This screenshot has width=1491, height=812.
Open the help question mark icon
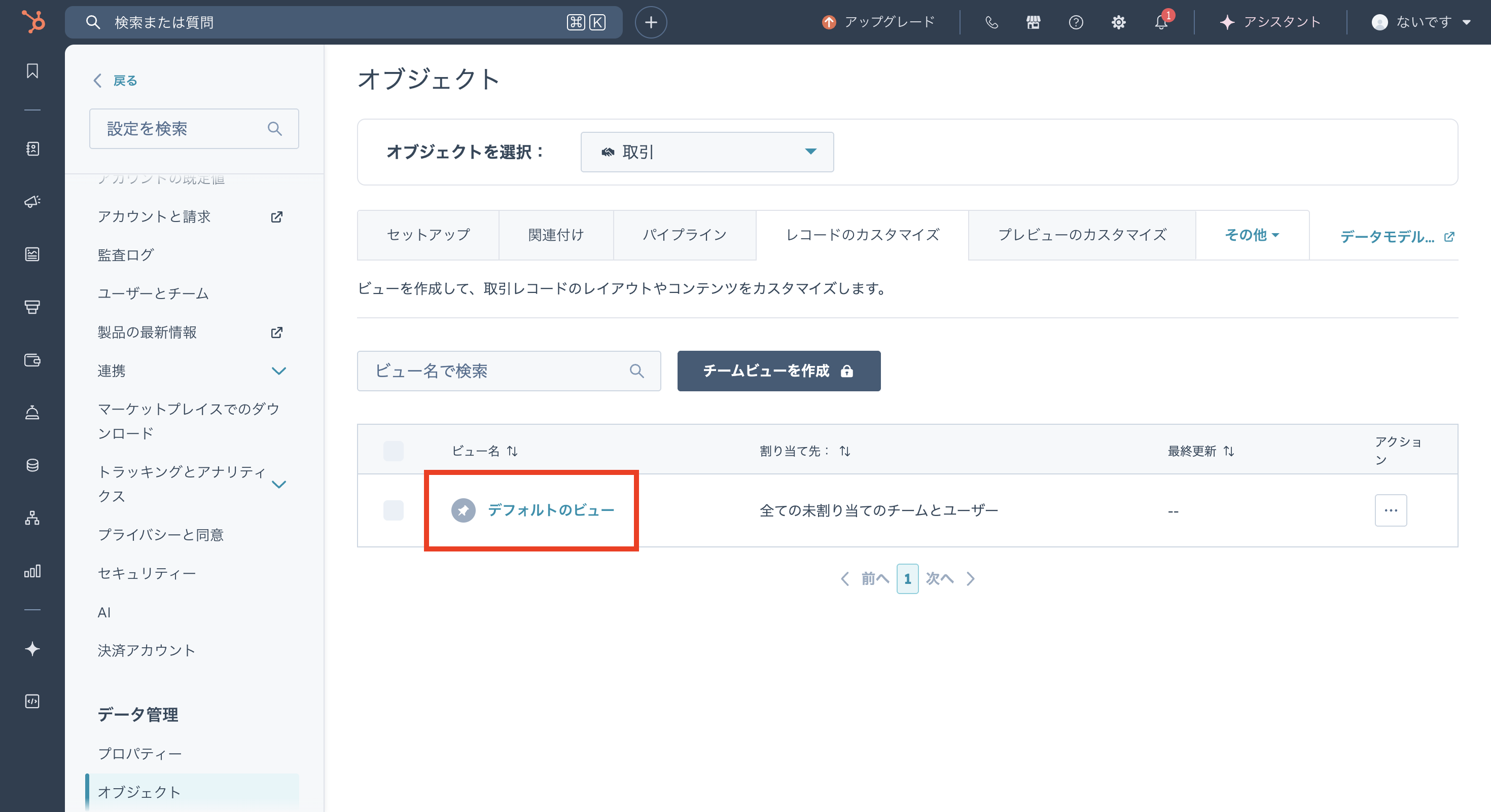1076,22
